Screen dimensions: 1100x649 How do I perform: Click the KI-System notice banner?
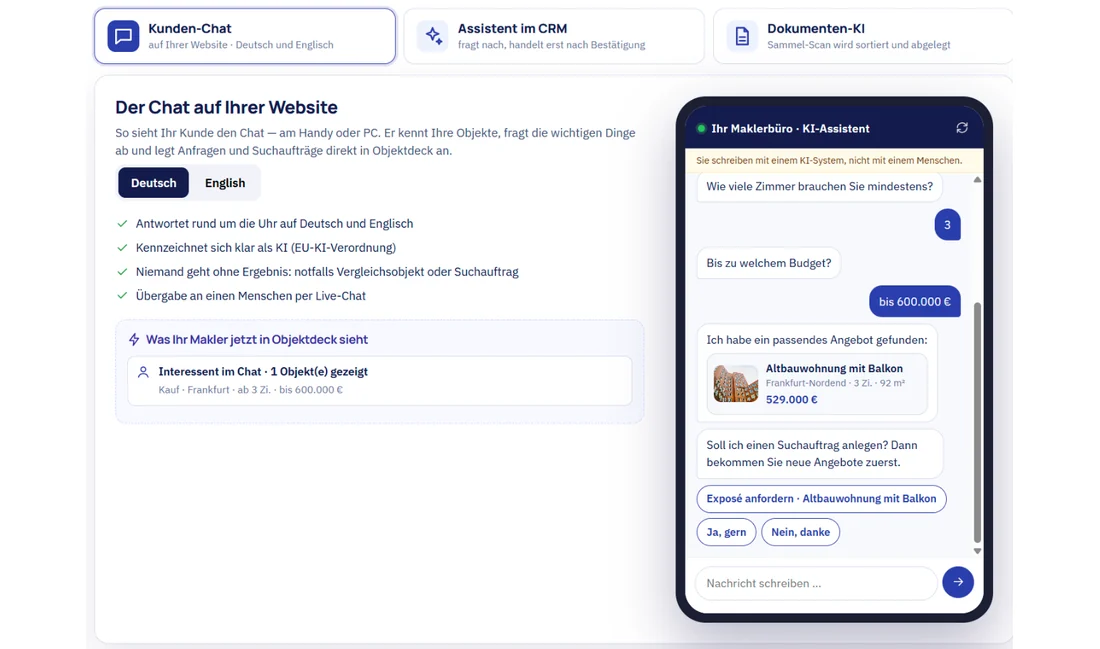[834, 161]
